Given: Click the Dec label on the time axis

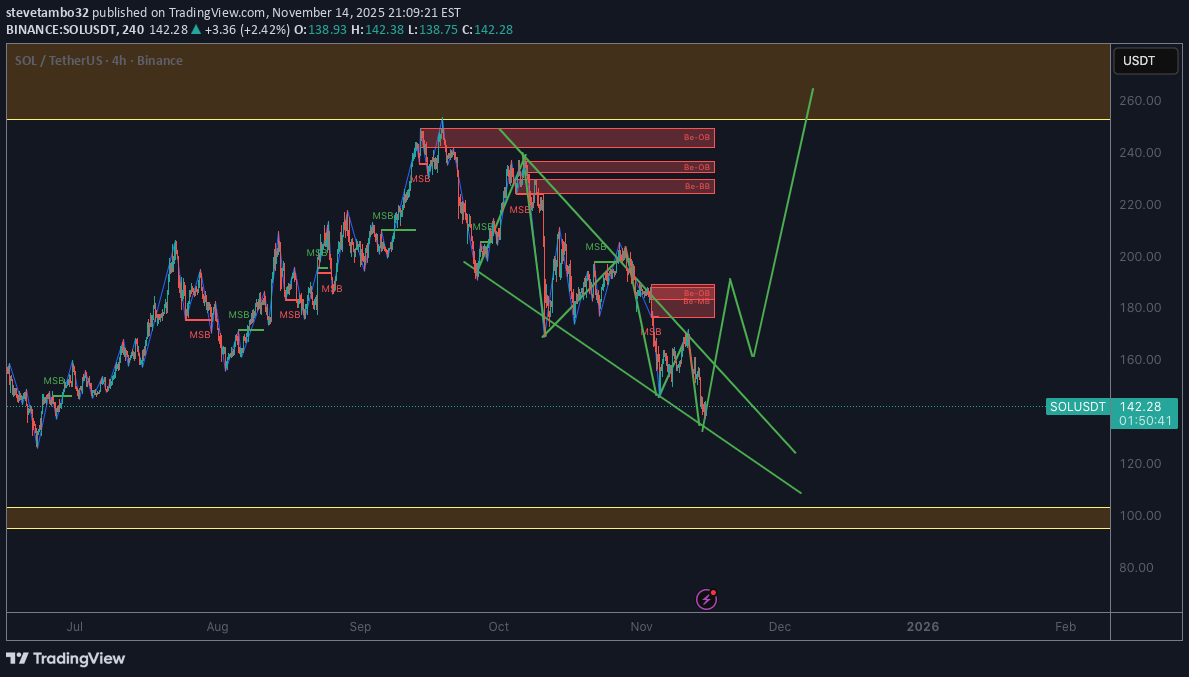Looking at the screenshot, I should coord(780,627).
